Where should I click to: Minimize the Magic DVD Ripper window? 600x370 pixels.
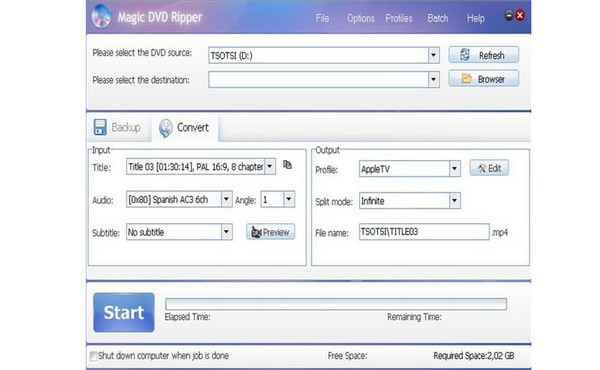pos(509,15)
